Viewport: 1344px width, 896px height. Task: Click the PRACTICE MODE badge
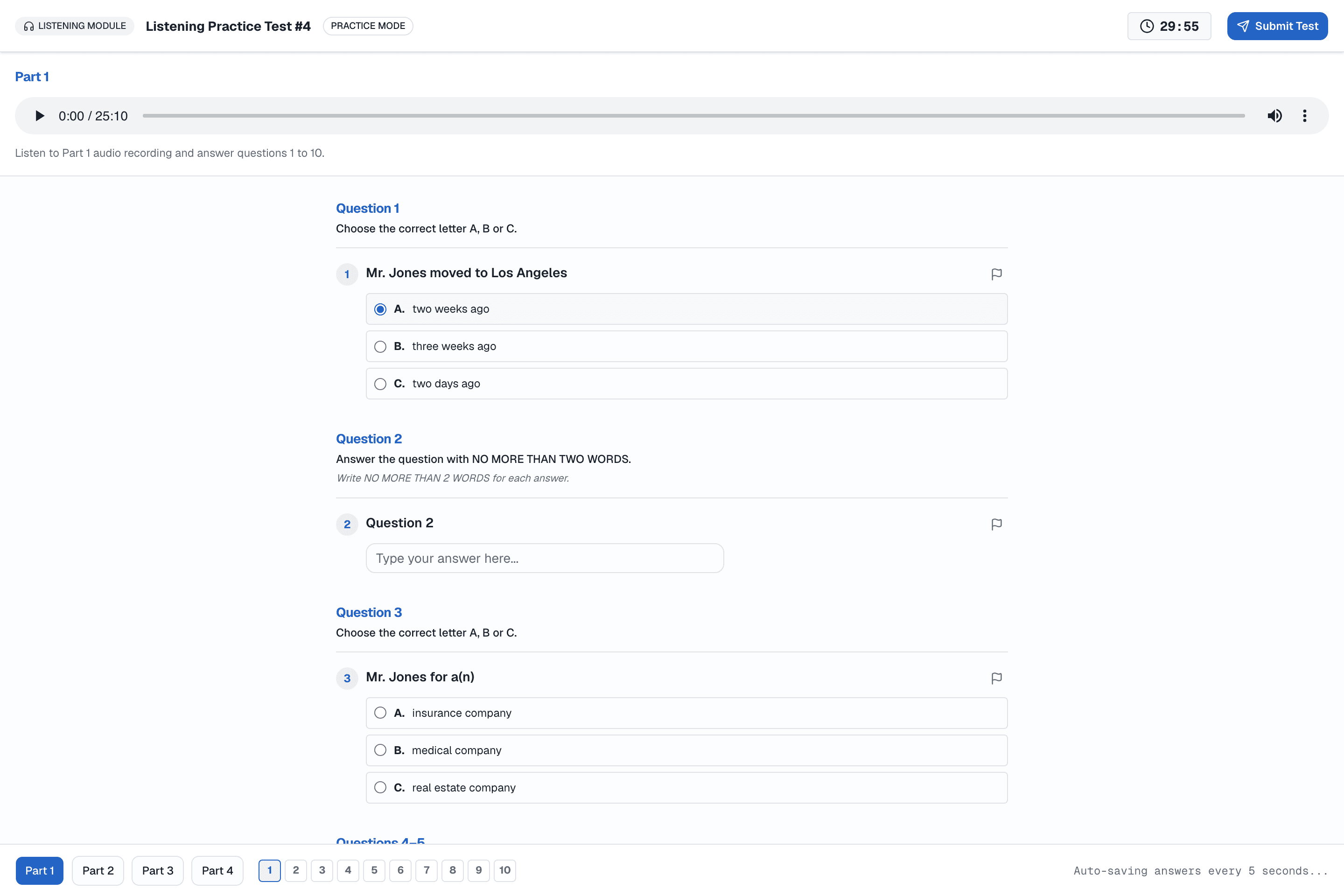tap(368, 26)
